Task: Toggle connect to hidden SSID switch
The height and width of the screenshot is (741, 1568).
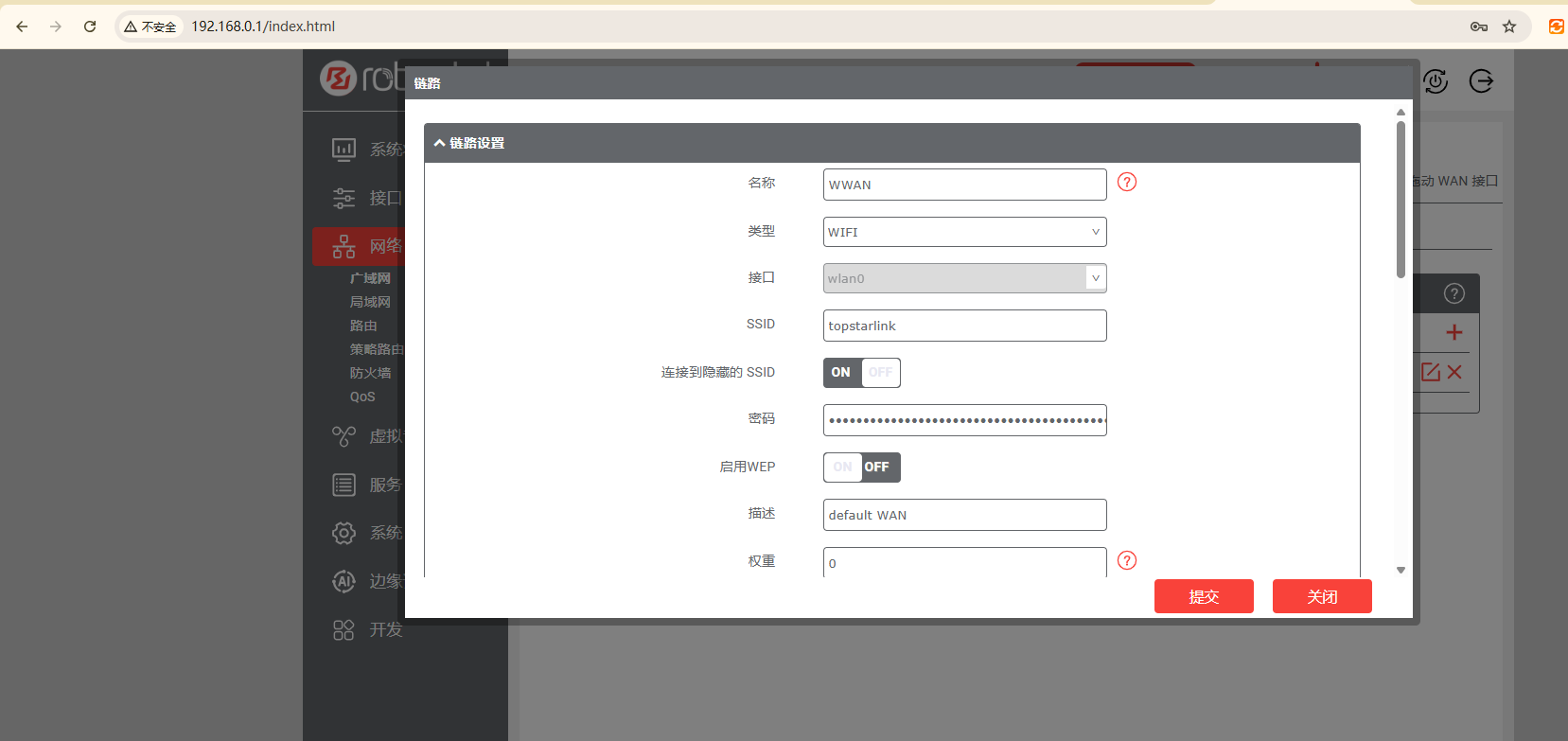Action: (861, 373)
